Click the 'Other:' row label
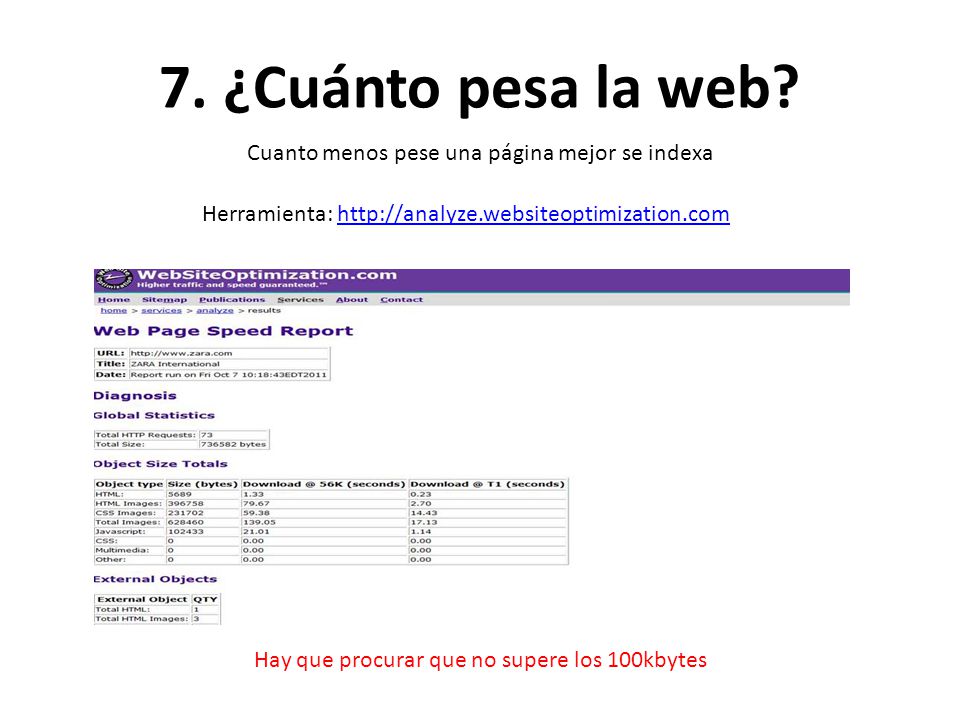This screenshot has height=720, width=960. 111,560
